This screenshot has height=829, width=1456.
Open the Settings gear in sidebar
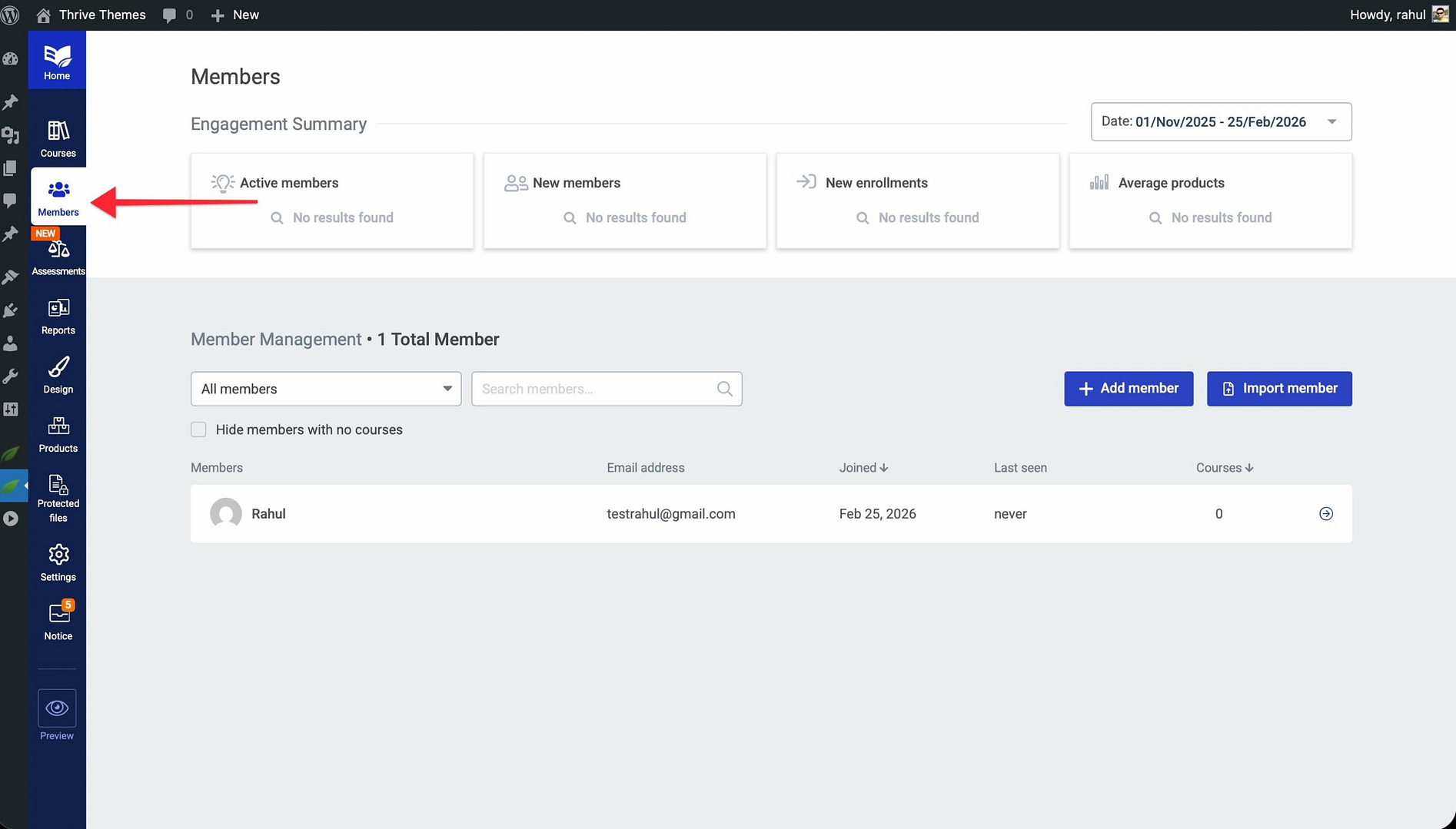pyautogui.click(x=58, y=563)
